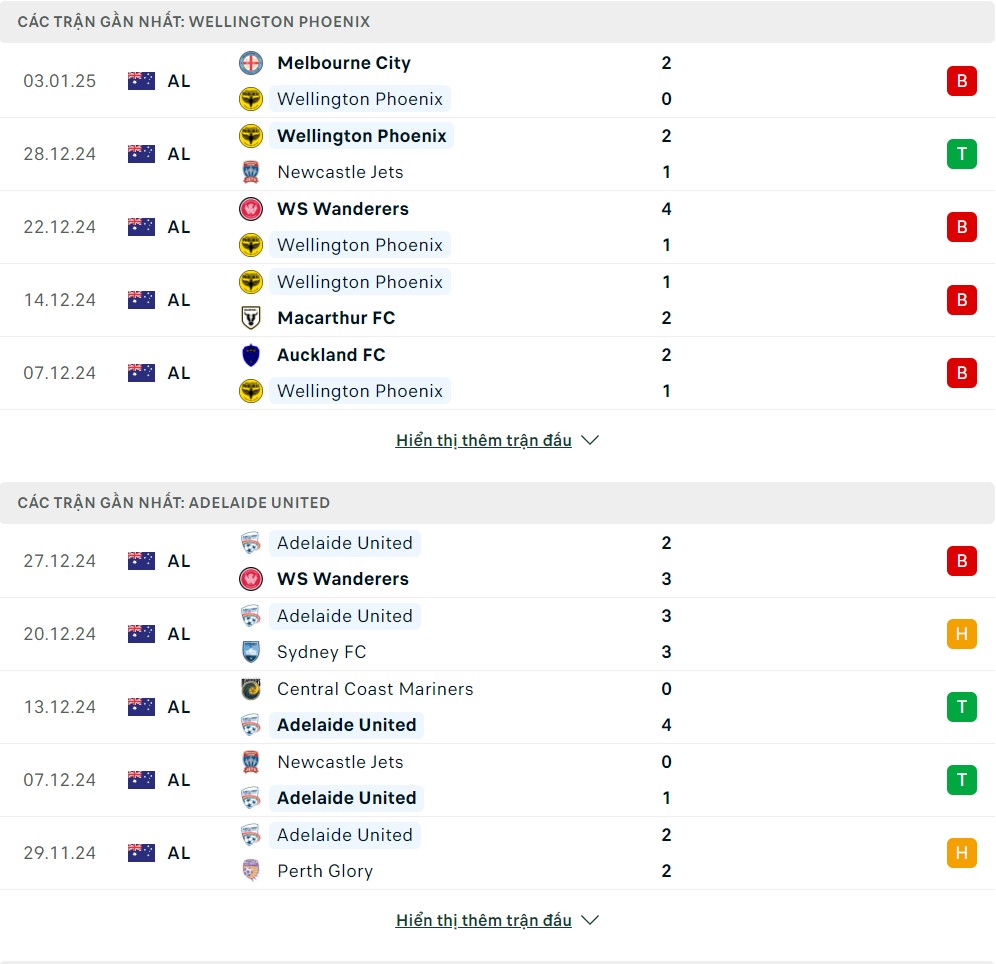This screenshot has width=996, height=964.
Task: Click the Melbourne City club crest
Action: [251, 63]
